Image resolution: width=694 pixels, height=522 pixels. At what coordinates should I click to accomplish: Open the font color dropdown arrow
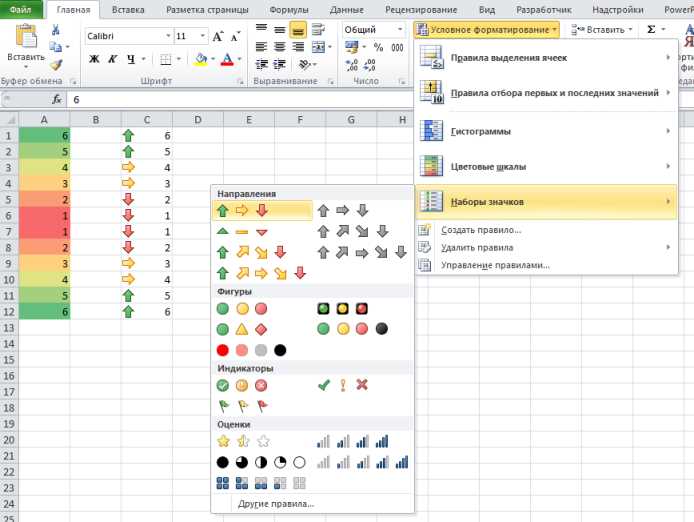[x=239, y=59]
